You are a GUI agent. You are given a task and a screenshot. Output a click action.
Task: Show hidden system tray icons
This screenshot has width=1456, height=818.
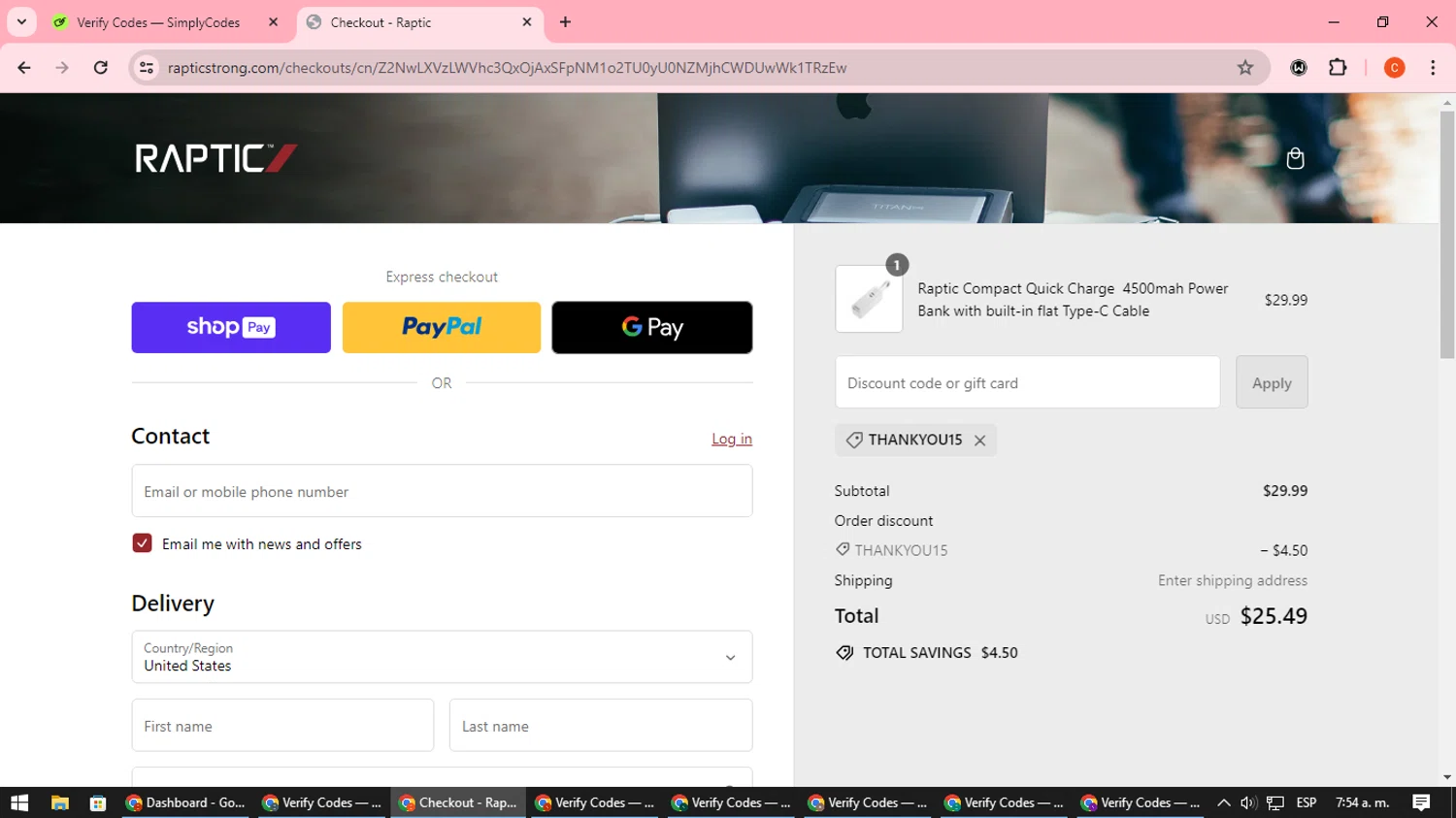(x=1223, y=802)
